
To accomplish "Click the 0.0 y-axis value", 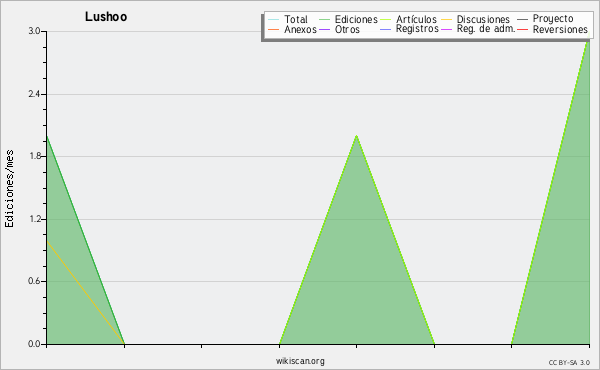I will pos(34,344).
